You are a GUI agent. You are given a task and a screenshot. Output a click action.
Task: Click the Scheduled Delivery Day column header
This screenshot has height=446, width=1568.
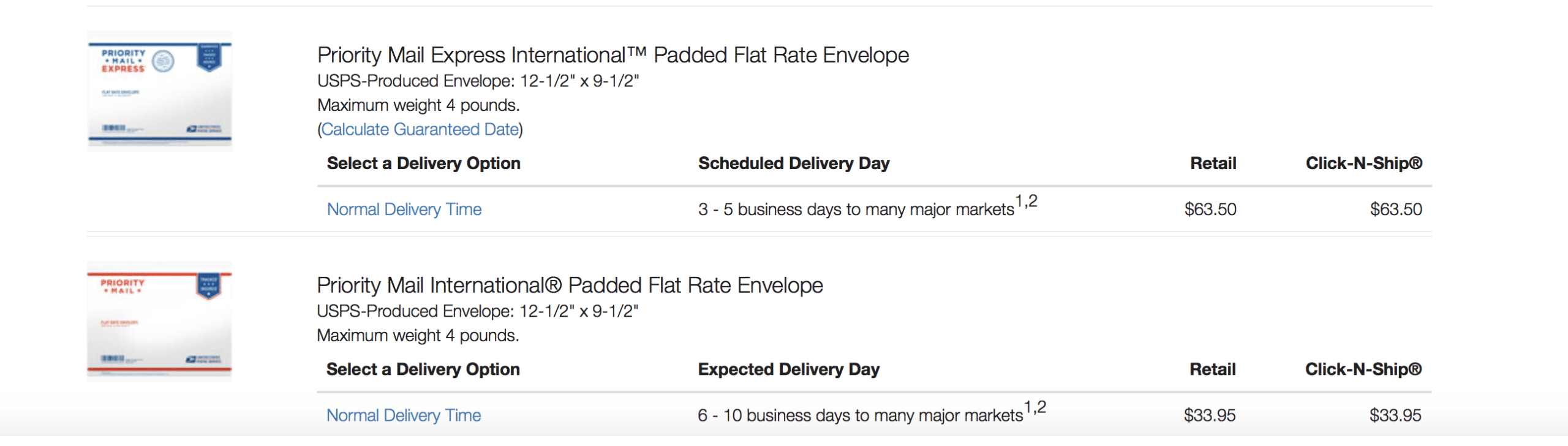click(794, 164)
